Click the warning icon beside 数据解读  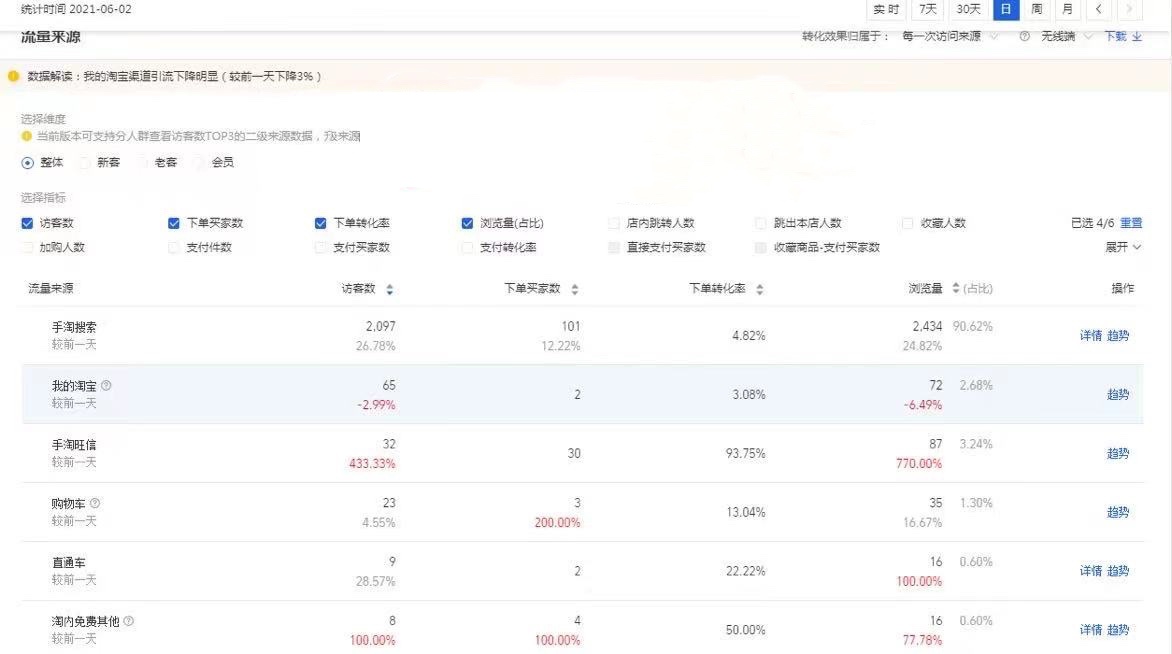click(13, 75)
